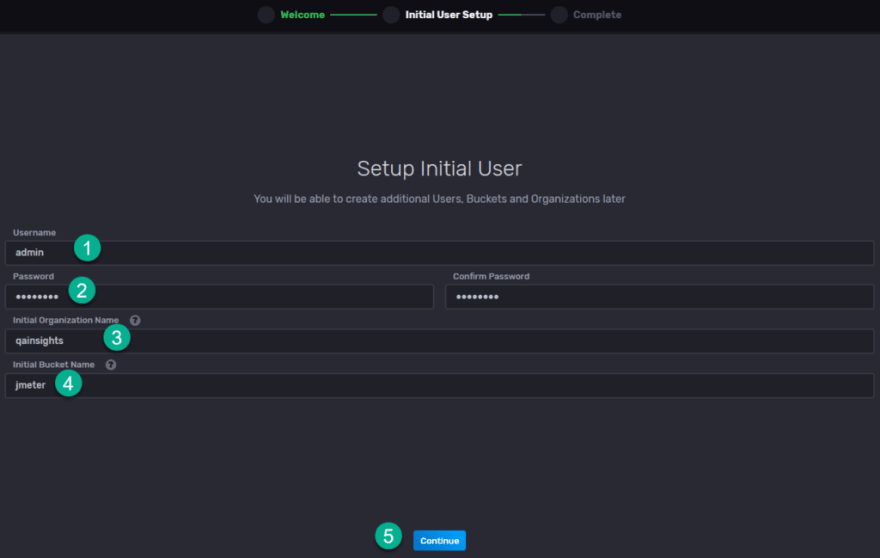Edit the Initial Bucket Name field

coord(439,385)
